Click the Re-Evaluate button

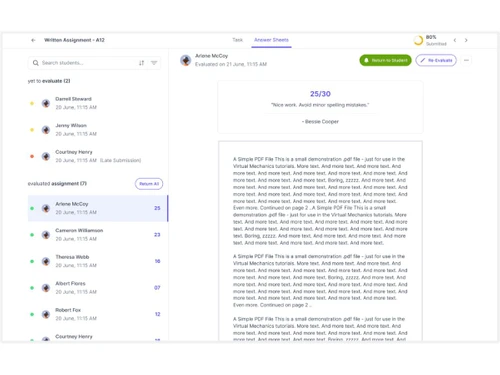[436, 60]
